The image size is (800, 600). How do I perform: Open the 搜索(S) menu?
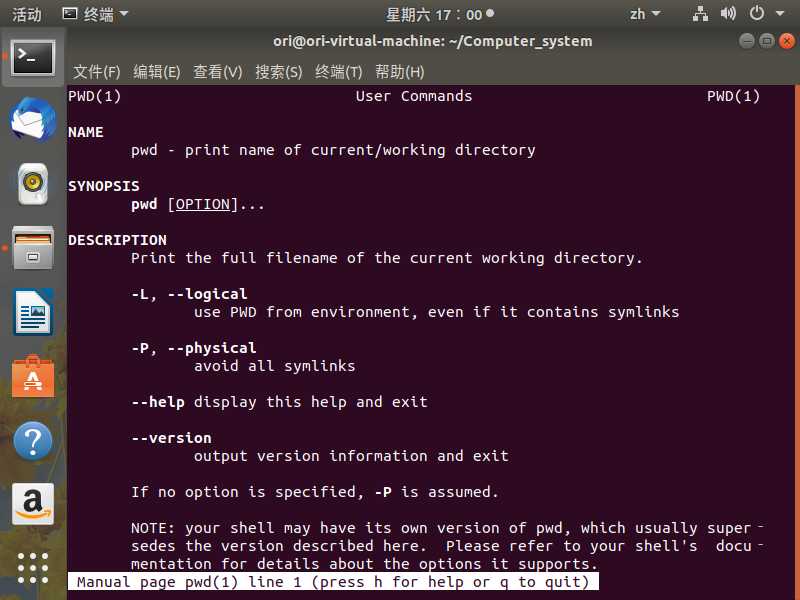(279, 72)
